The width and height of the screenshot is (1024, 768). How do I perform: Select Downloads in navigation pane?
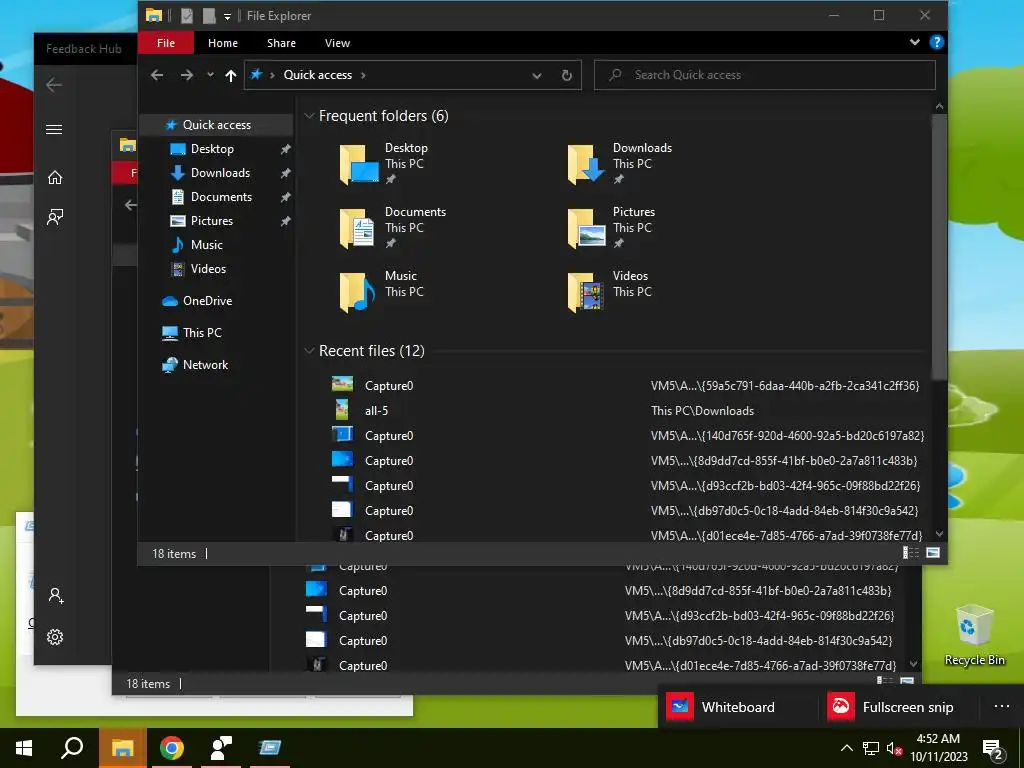click(220, 173)
